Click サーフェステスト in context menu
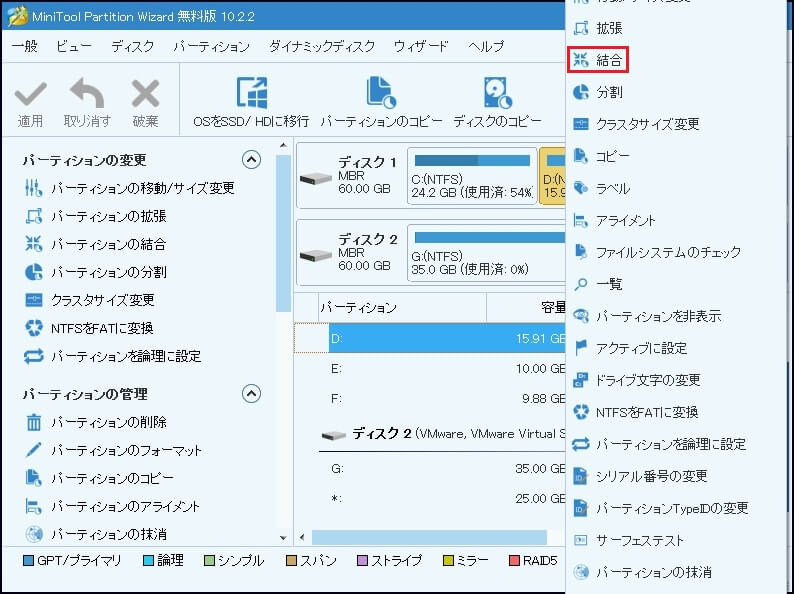 click(x=639, y=540)
